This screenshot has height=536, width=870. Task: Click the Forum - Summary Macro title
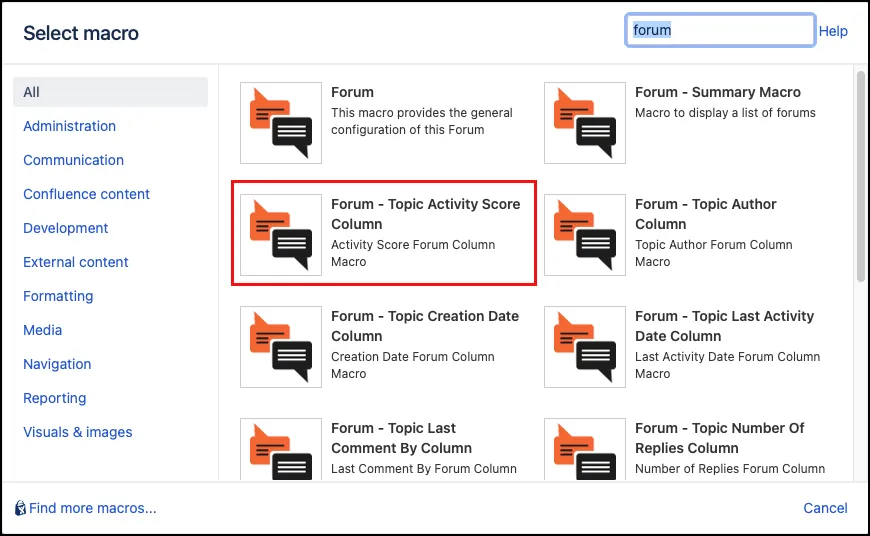[717, 92]
